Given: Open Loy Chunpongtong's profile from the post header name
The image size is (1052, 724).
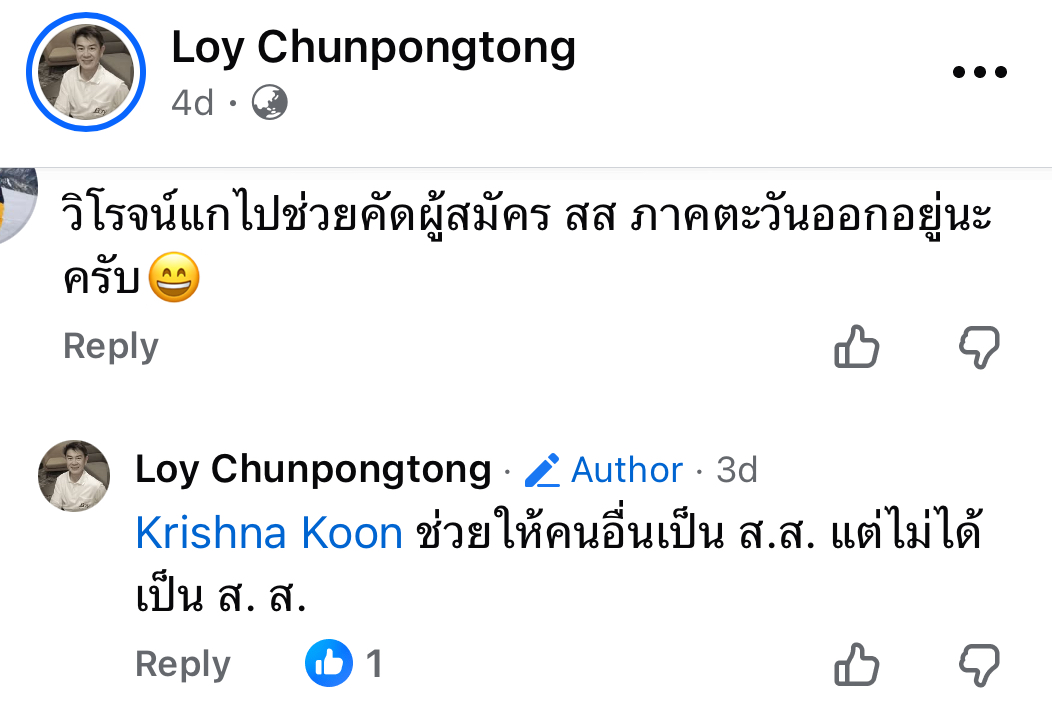Looking at the screenshot, I should point(373,48).
